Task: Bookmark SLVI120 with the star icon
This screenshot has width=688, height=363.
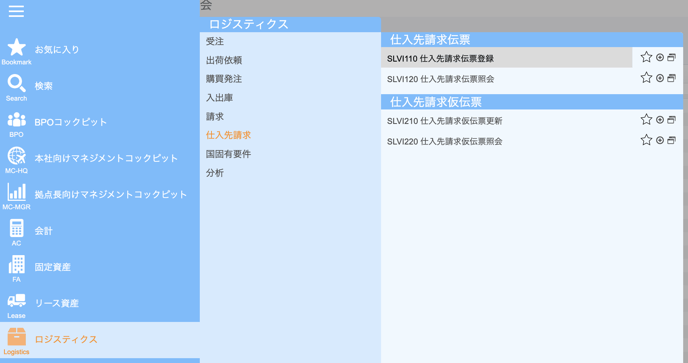Action: [646, 78]
